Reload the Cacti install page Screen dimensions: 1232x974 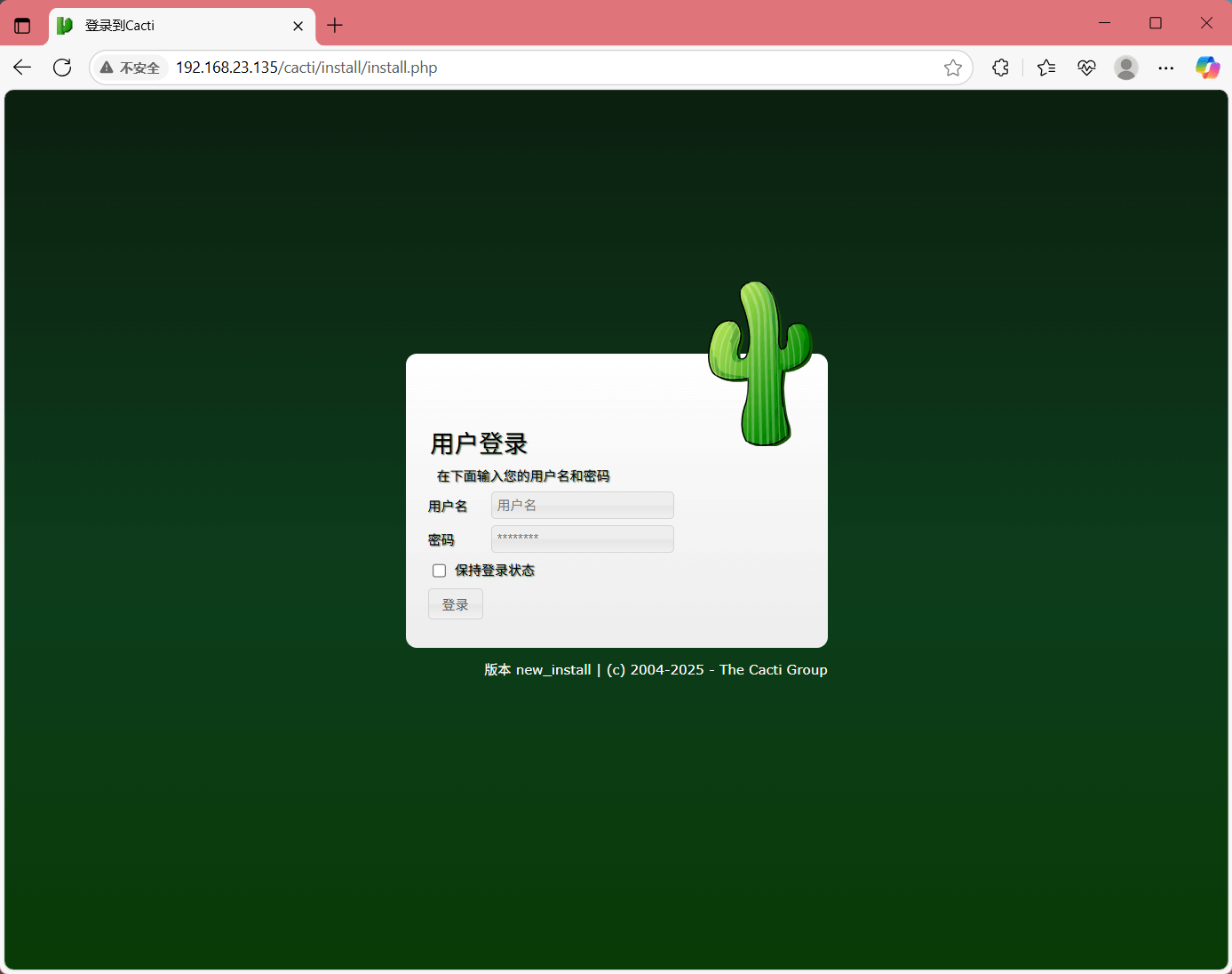62,68
